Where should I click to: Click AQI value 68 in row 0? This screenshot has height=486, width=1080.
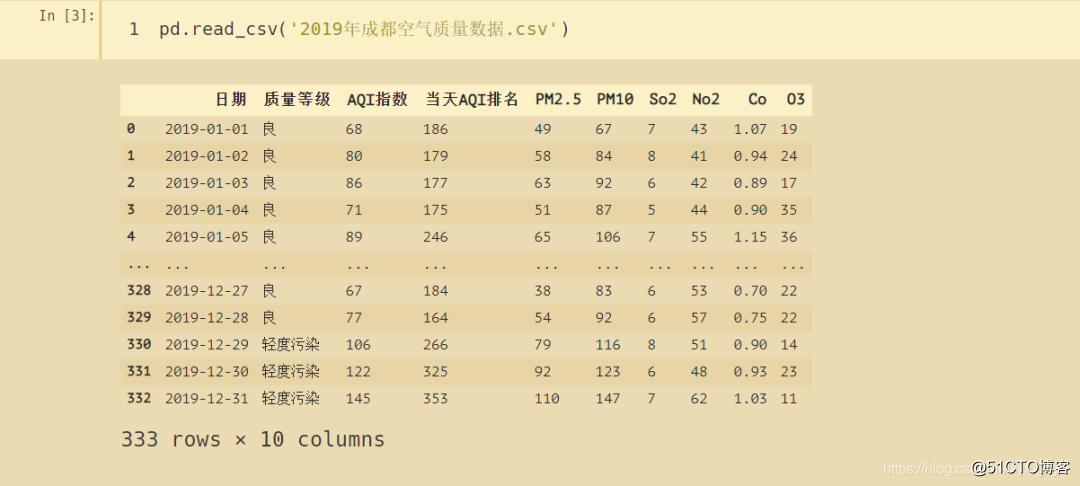click(x=354, y=129)
